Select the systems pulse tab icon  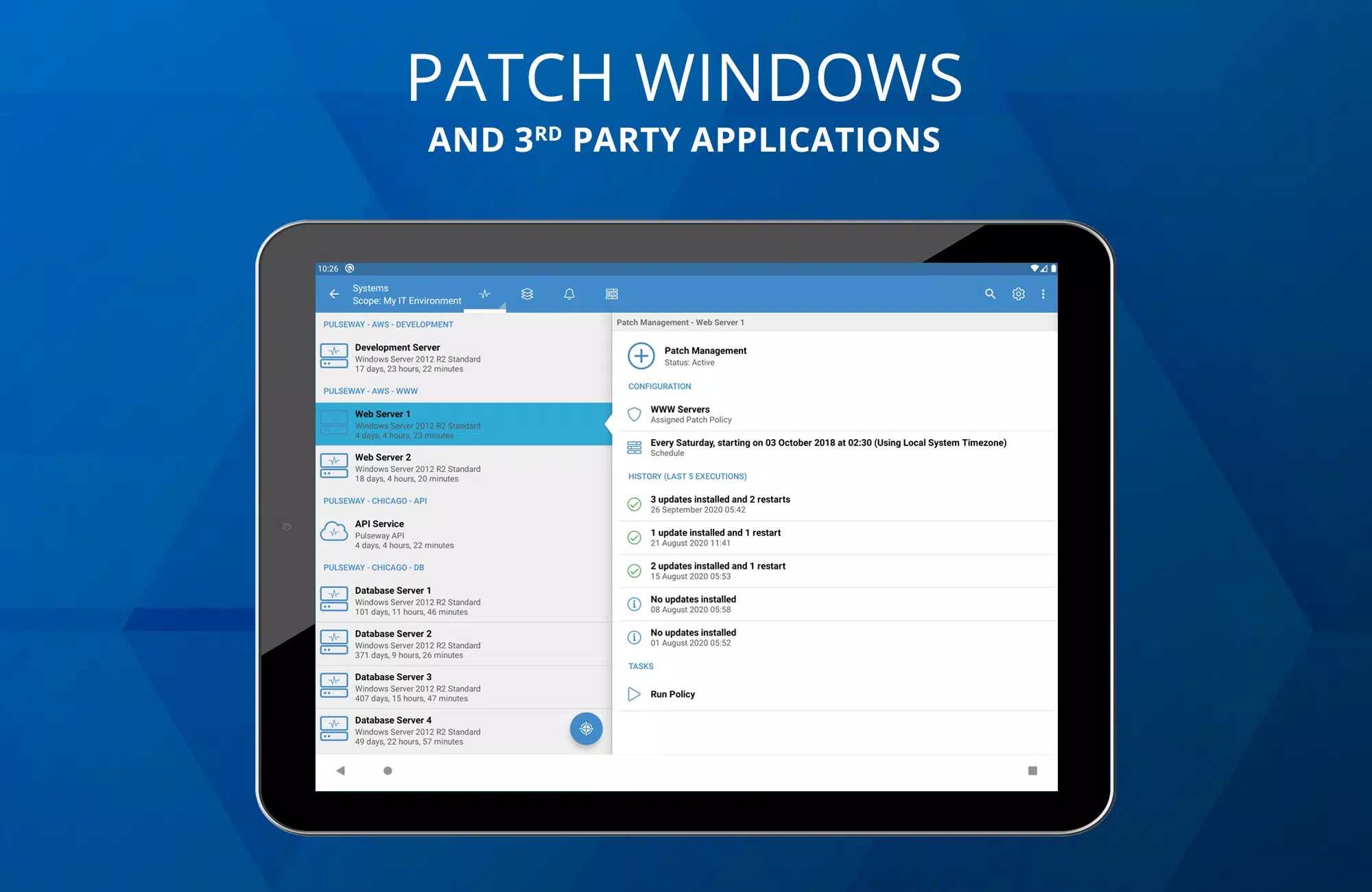click(485, 294)
